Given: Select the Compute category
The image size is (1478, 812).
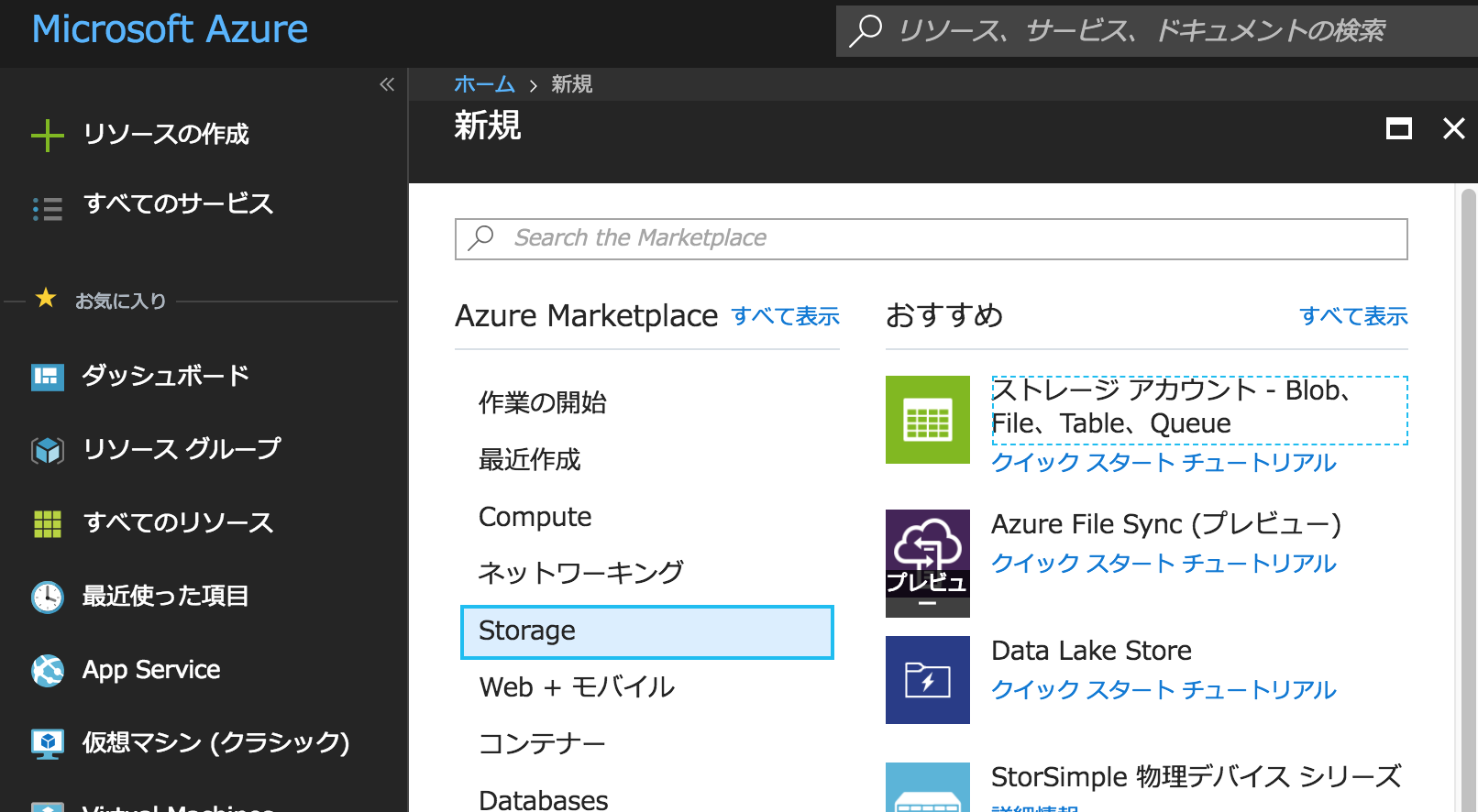Looking at the screenshot, I should (535, 517).
